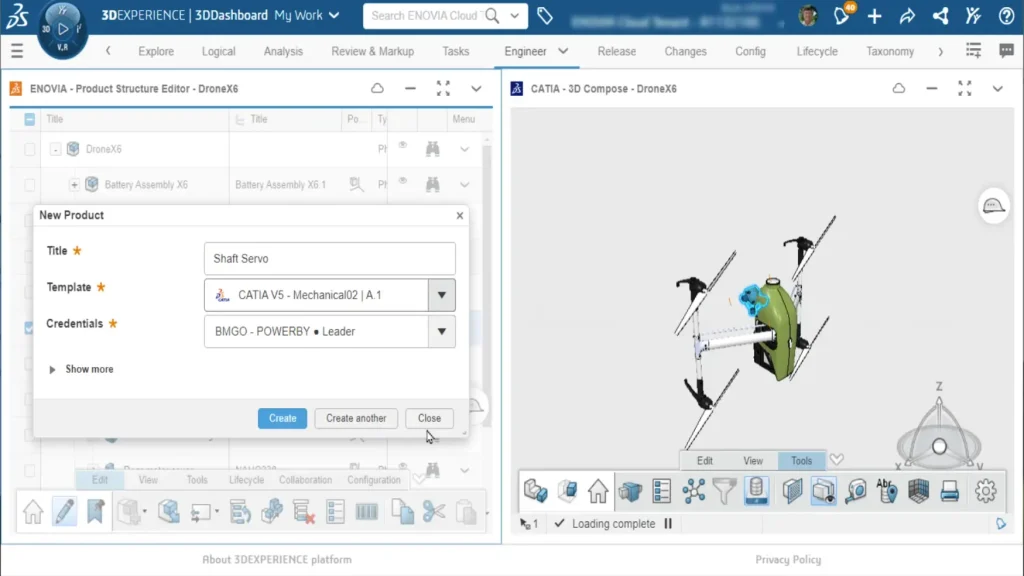Switch to the Release tab
Image resolution: width=1024 pixels, height=576 pixels.
point(616,51)
